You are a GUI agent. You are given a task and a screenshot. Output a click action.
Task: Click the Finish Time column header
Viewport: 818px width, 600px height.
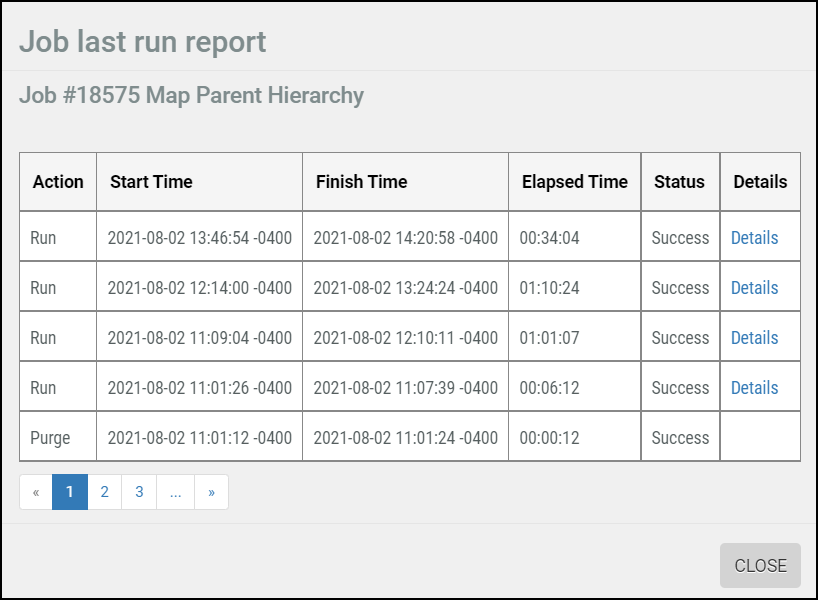(405, 182)
